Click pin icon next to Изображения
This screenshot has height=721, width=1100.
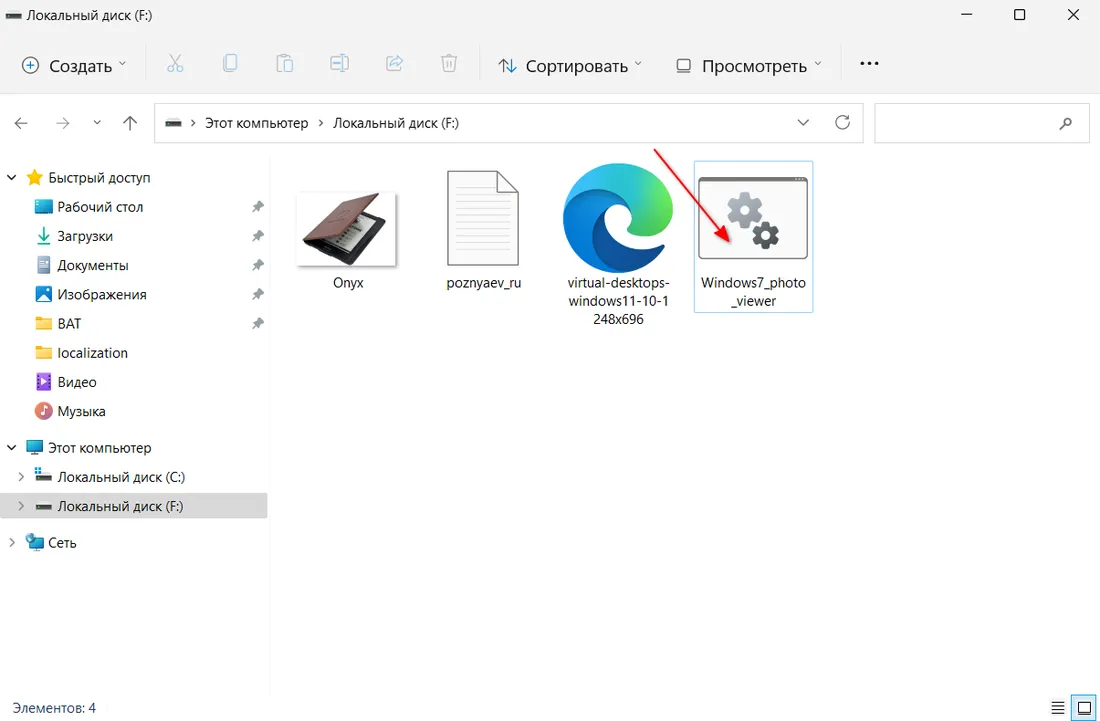(258, 295)
